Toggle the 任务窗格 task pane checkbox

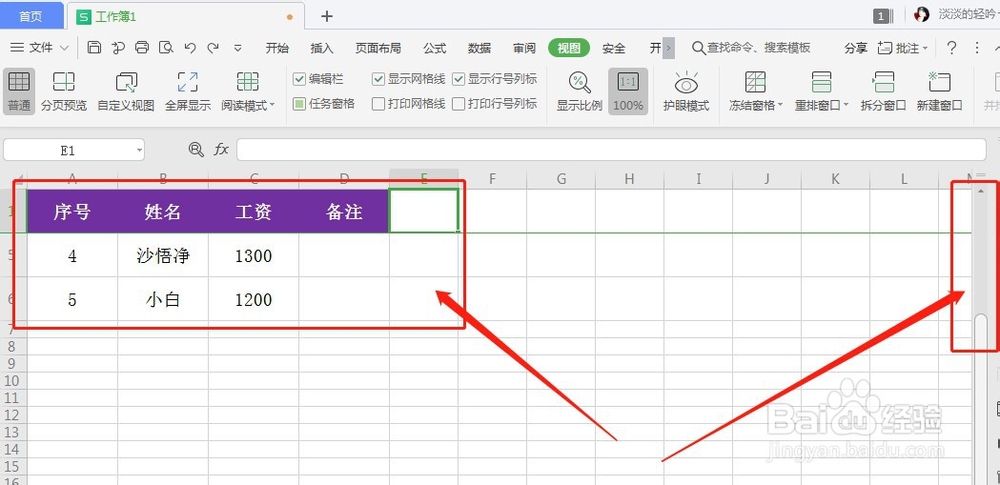tap(298, 103)
